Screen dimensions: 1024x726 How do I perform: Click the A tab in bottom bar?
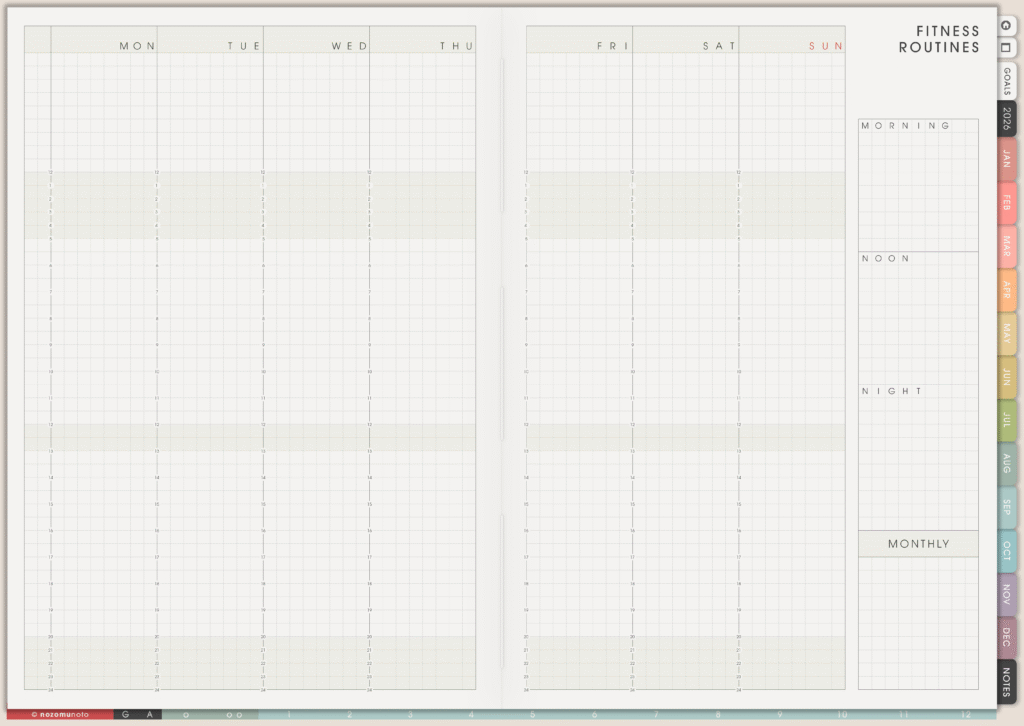(x=149, y=714)
